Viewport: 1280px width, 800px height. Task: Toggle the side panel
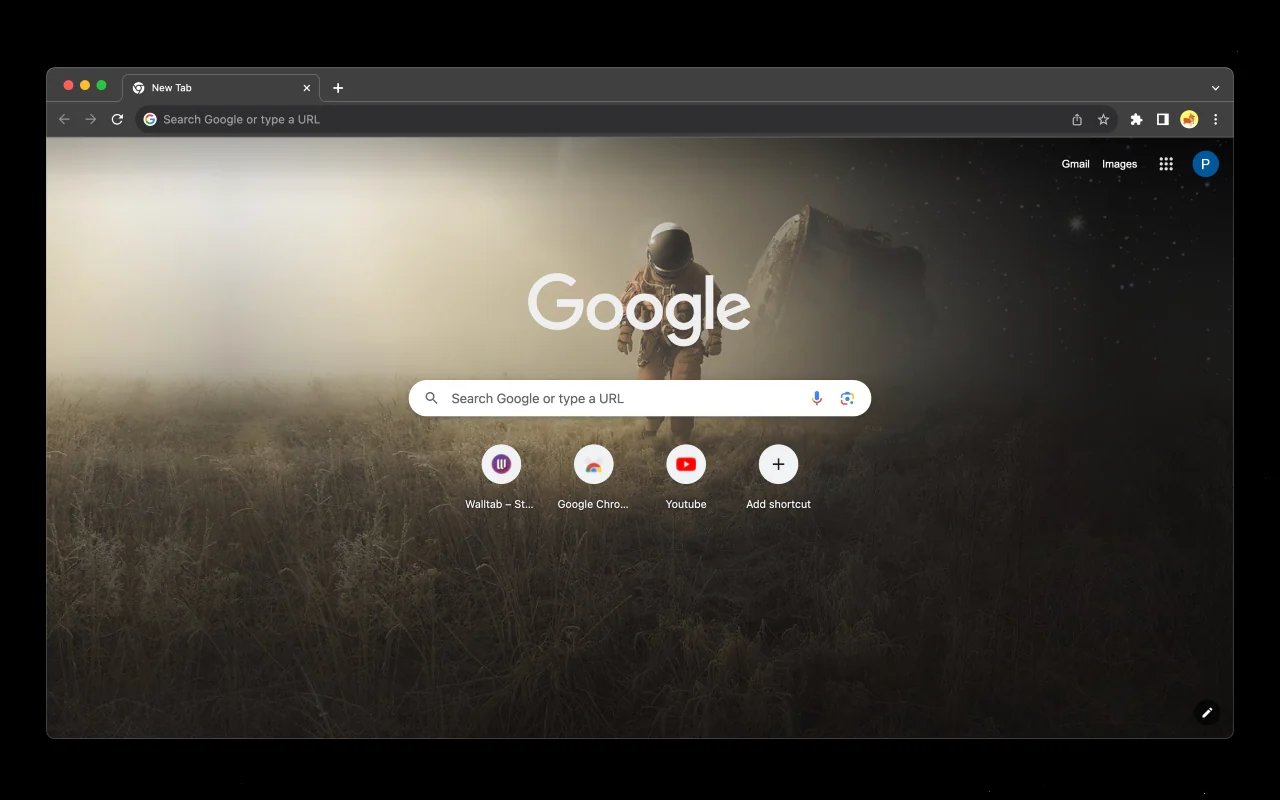click(1162, 119)
